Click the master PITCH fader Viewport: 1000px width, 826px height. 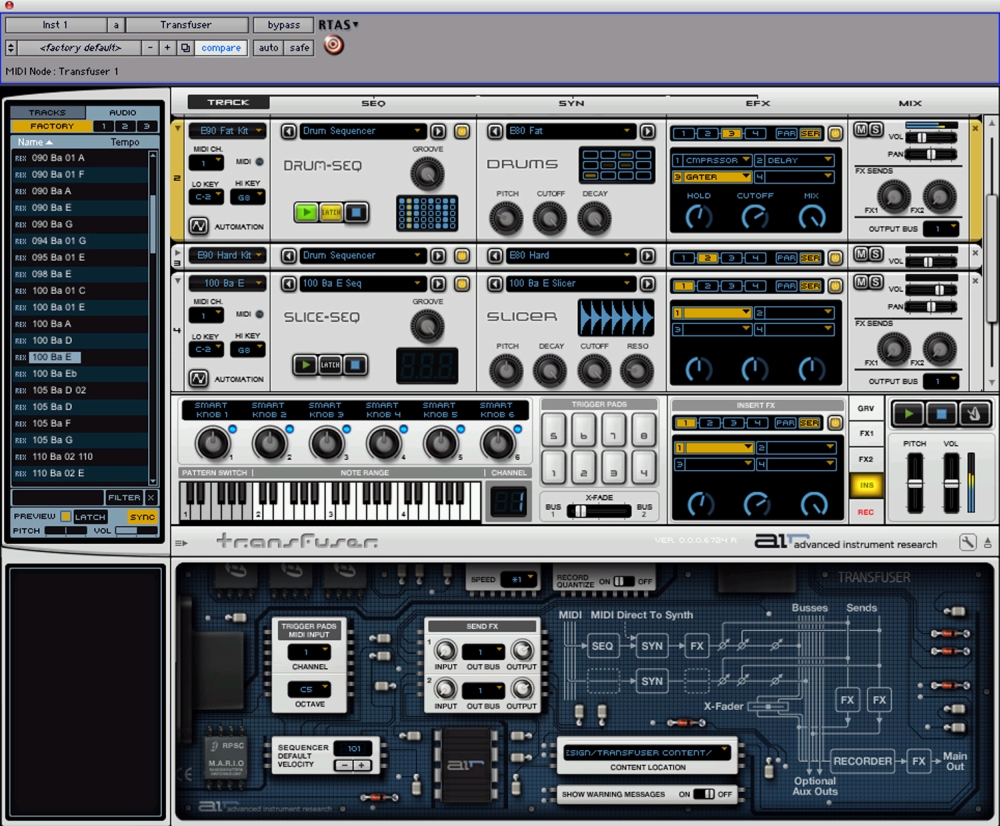(x=915, y=483)
